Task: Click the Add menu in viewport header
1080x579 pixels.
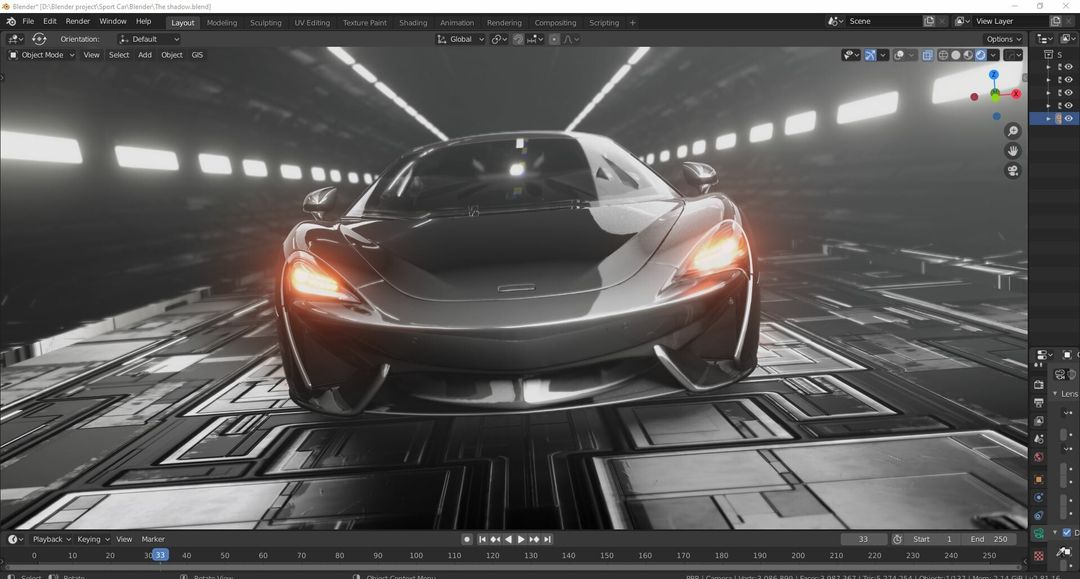Action: click(x=145, y=55)
